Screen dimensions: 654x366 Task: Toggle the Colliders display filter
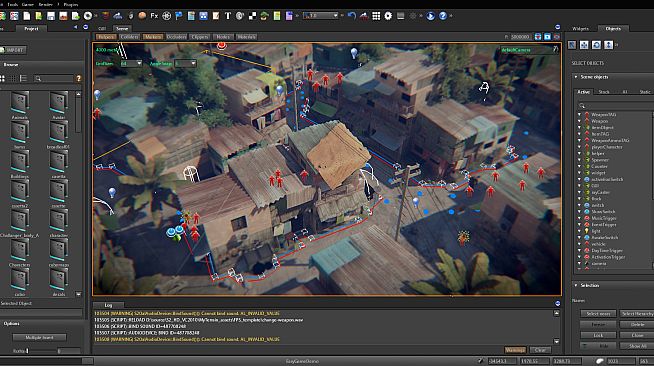(x=129, y=37)
